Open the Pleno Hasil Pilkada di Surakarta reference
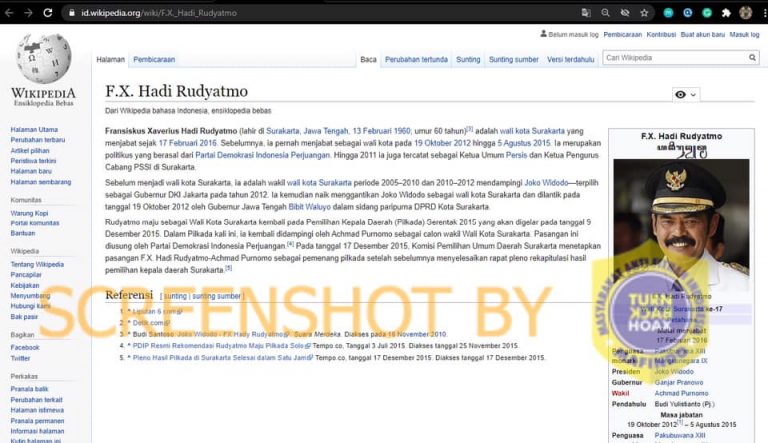 (x=221, y=358)
